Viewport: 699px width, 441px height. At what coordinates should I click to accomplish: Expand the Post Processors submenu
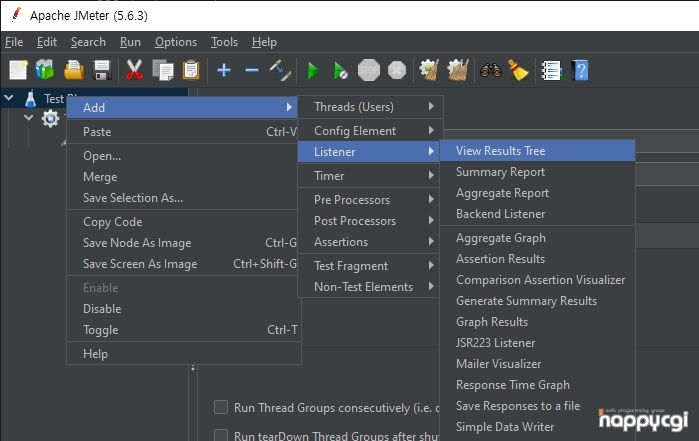click(369, 221)
